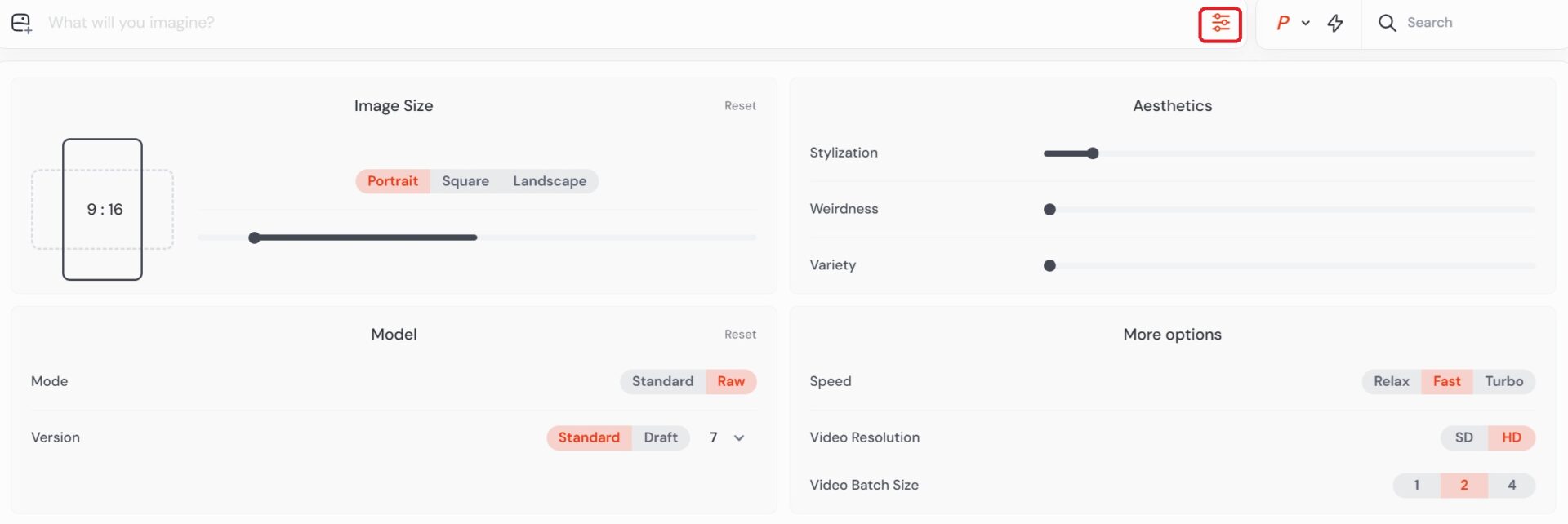Reset the Model settings

pyautogui.click(x=740, y=335)
